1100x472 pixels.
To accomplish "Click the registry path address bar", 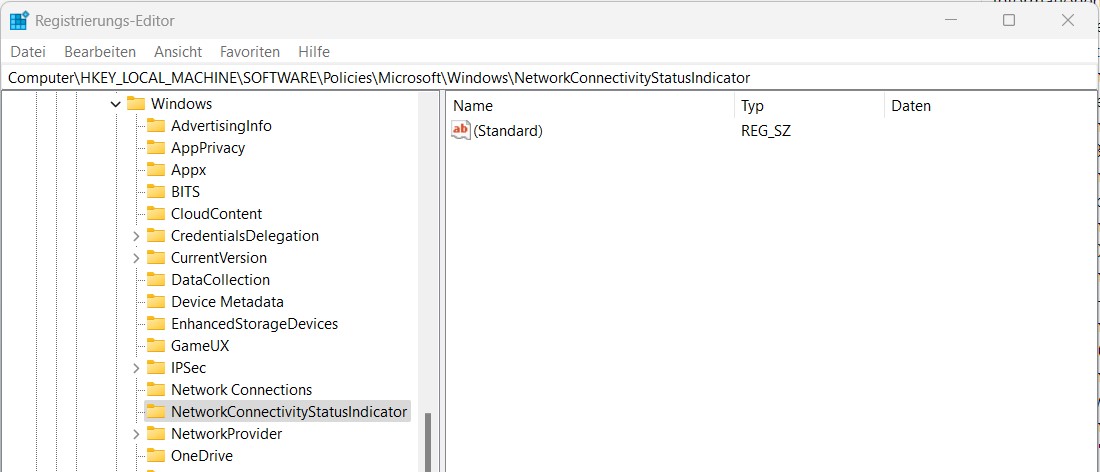I will point(550,77).
